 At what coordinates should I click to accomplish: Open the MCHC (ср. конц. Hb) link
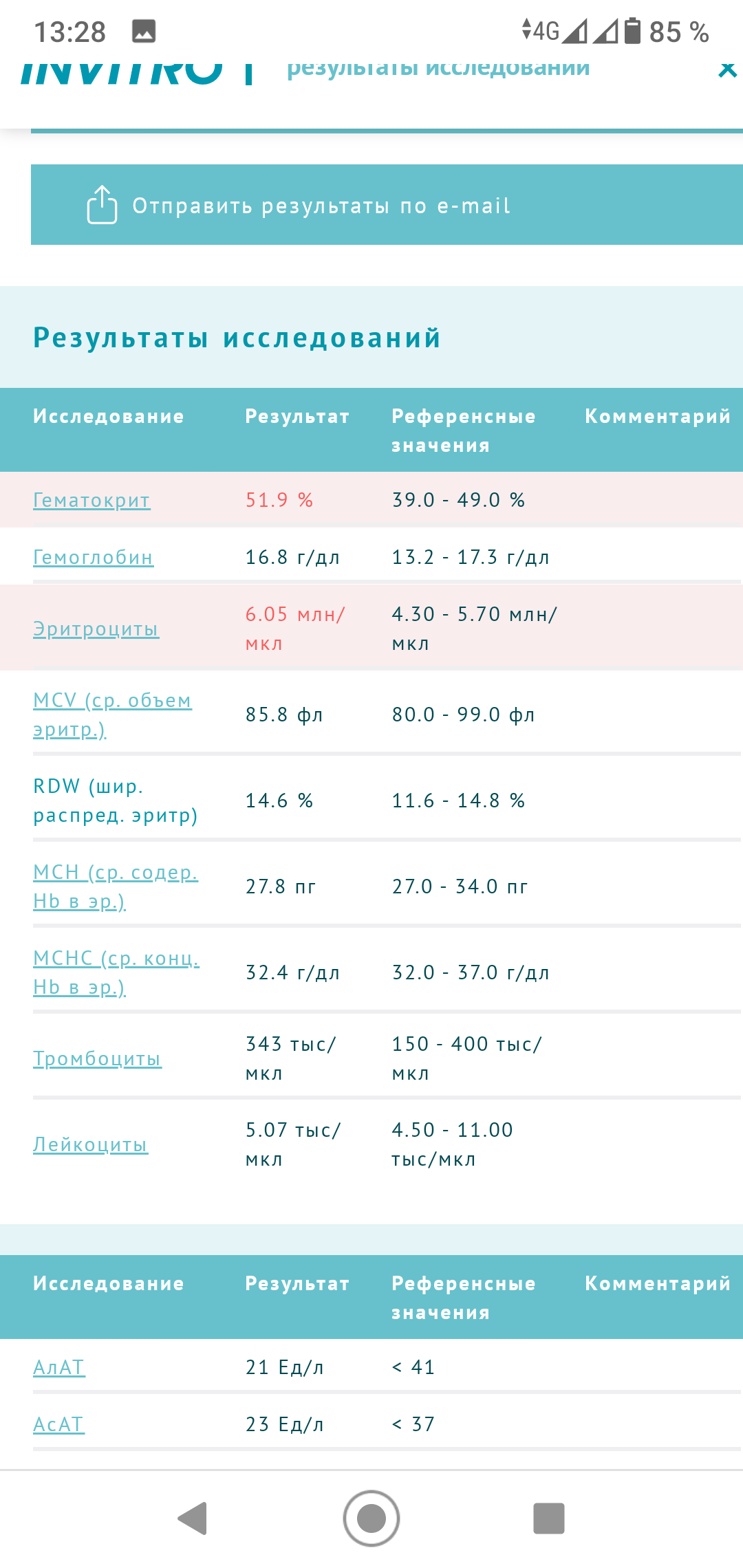tap(116, 972)
